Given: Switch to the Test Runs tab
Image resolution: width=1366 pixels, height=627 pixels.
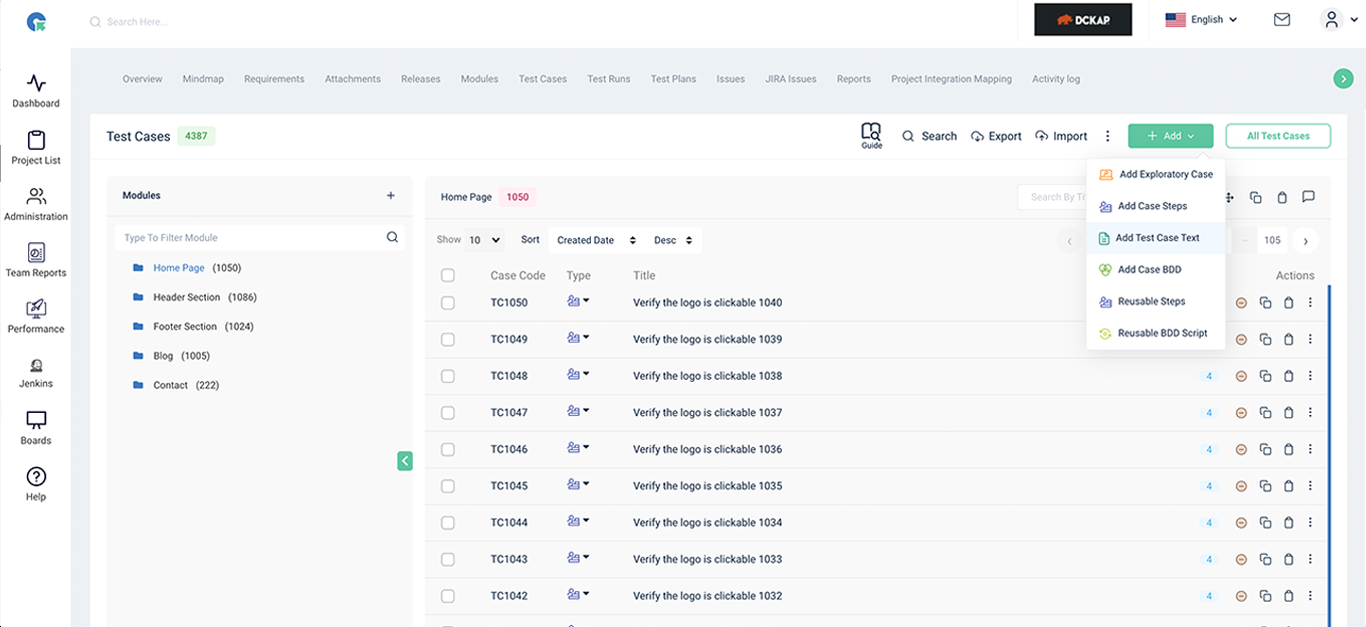Looking at the screenshot, I should pos(609,79).
